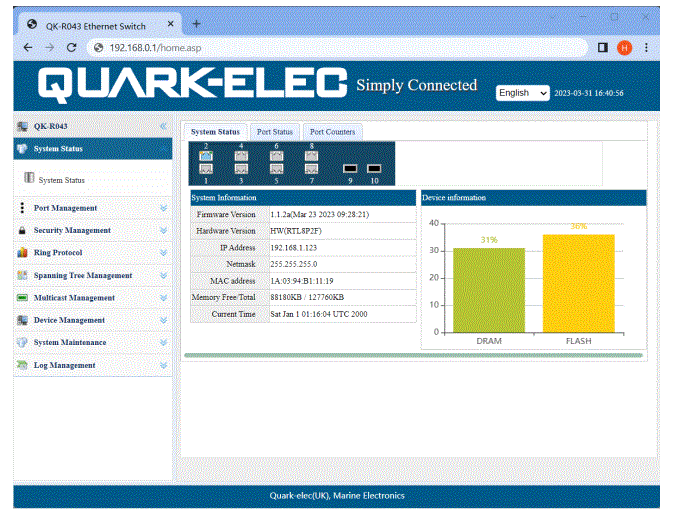Expand Ring Protocol chevron
This screenshot has height=515, width=675.
pos(164,253)
